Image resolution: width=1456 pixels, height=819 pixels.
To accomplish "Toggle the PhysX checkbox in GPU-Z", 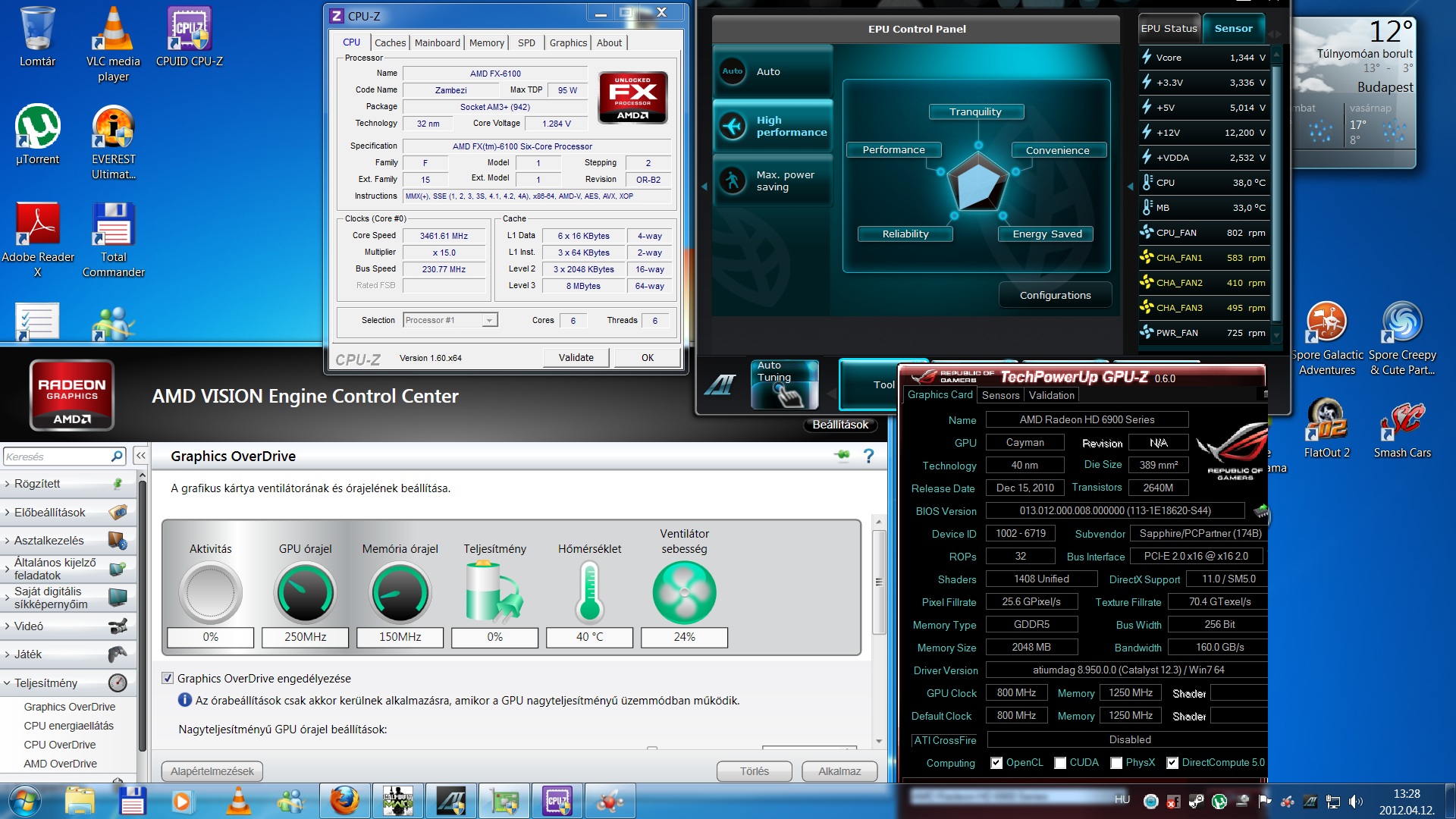I will [x=1116, y=763].
